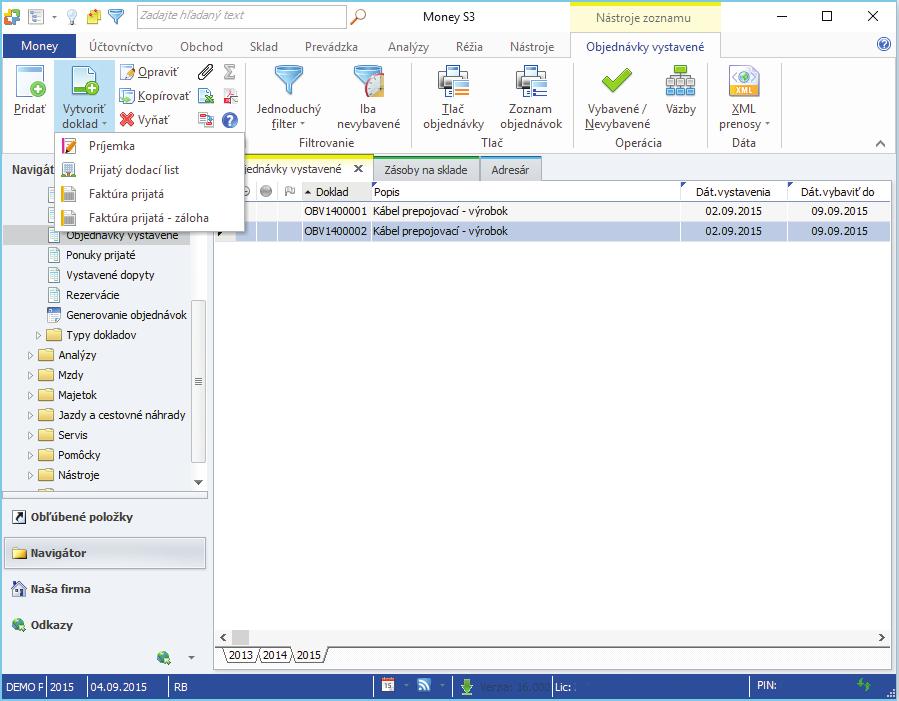899x701 pixels.
Task: Click the blue question mark help icon in ribbon
Action: [x=230, y=120]
